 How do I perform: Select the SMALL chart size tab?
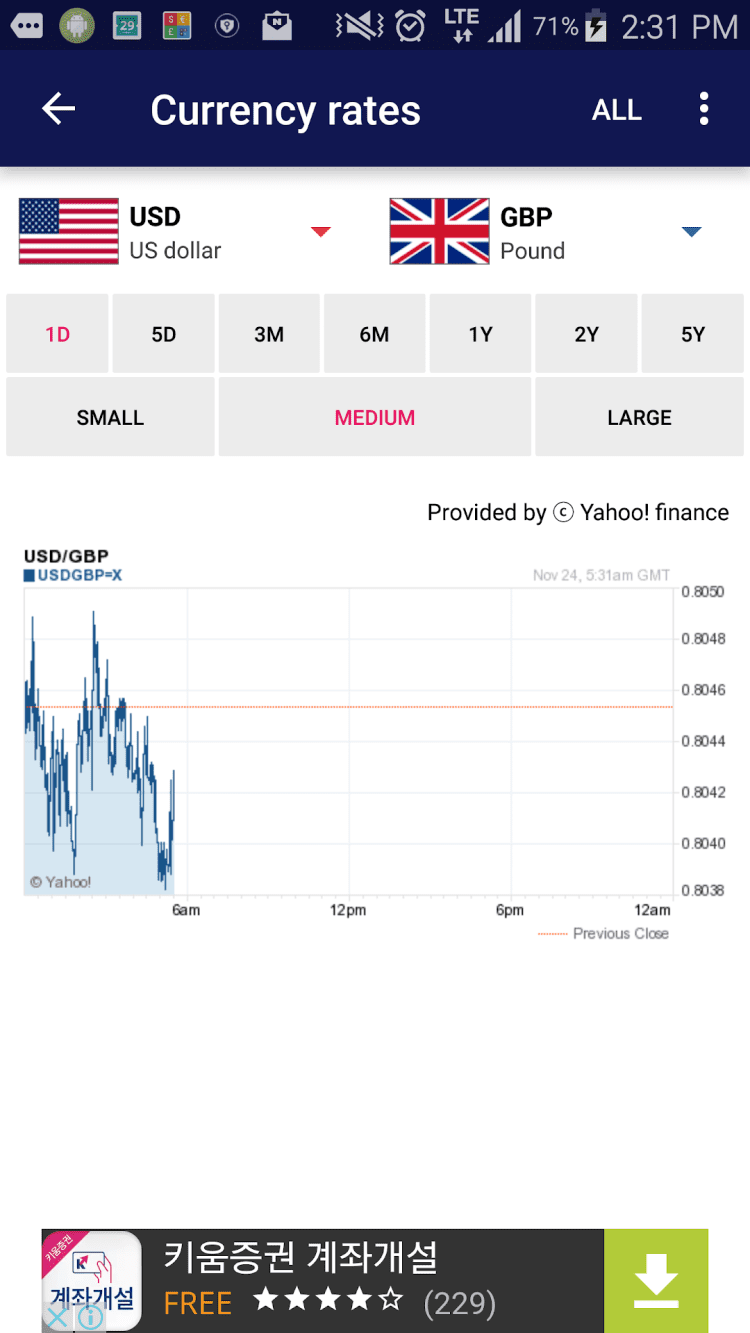110,417
